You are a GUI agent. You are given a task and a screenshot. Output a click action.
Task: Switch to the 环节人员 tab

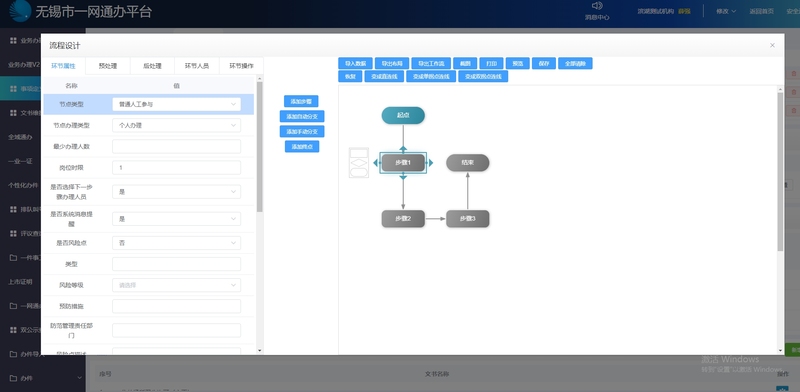pyautogui.click(x=196, y=66)
